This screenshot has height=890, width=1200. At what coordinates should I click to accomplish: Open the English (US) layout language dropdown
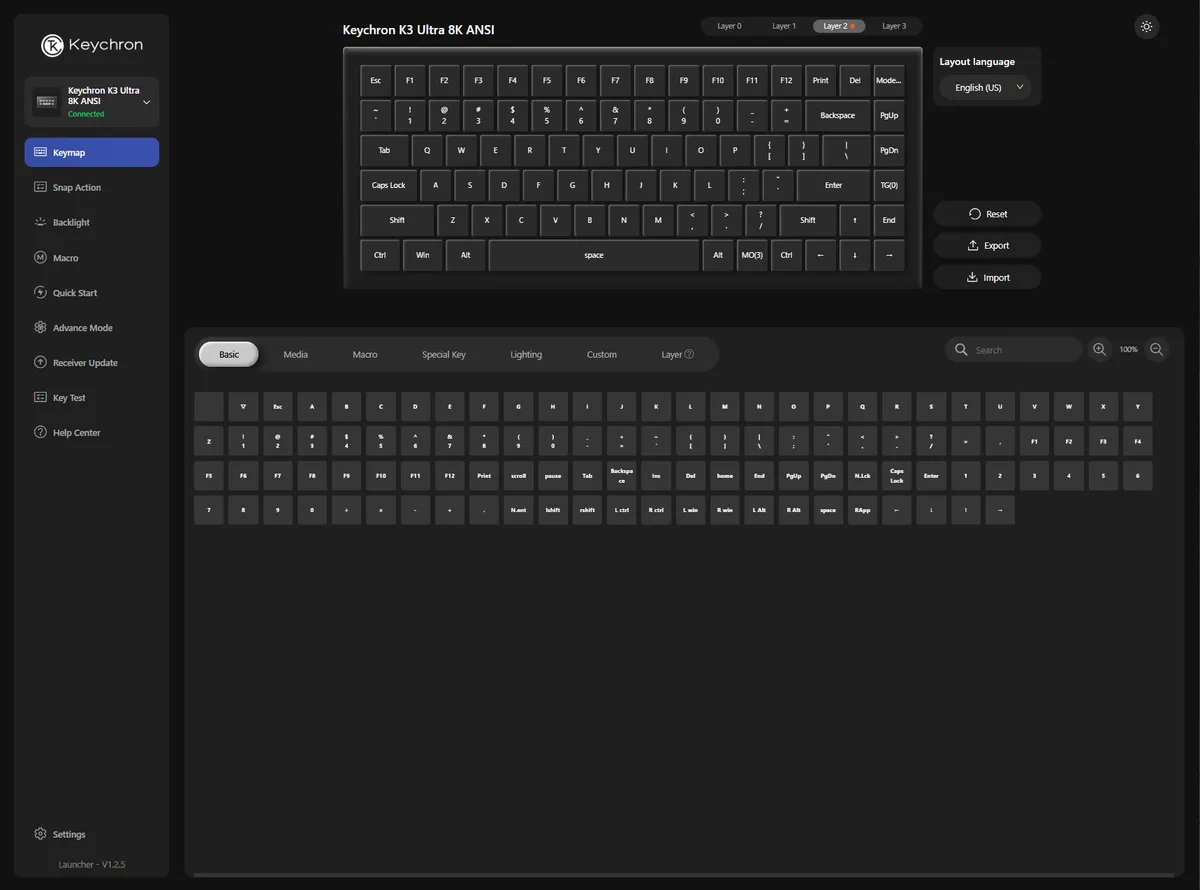coord(987,87)
